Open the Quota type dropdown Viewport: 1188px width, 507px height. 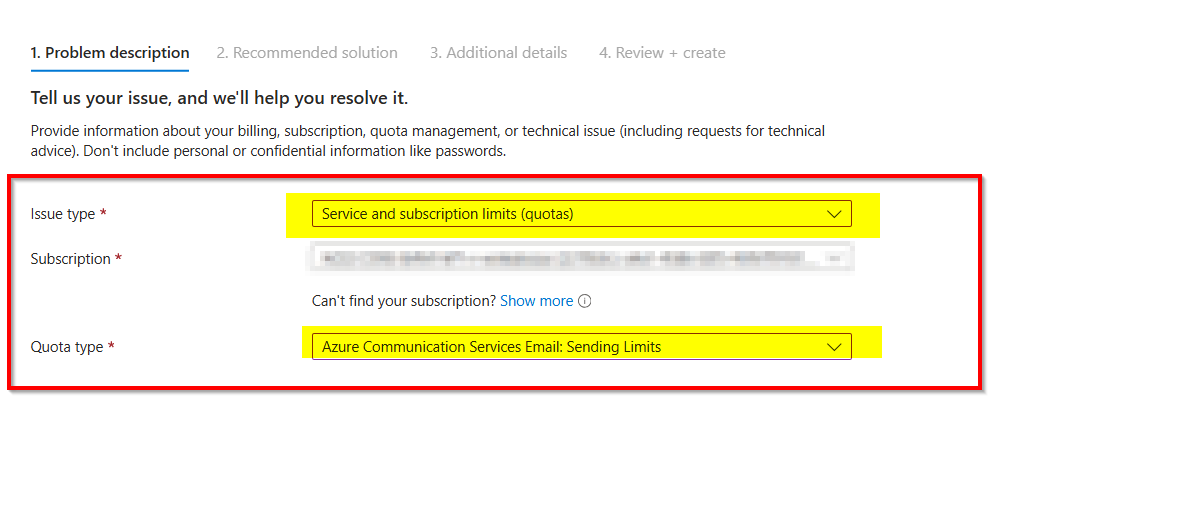point(582,347)
